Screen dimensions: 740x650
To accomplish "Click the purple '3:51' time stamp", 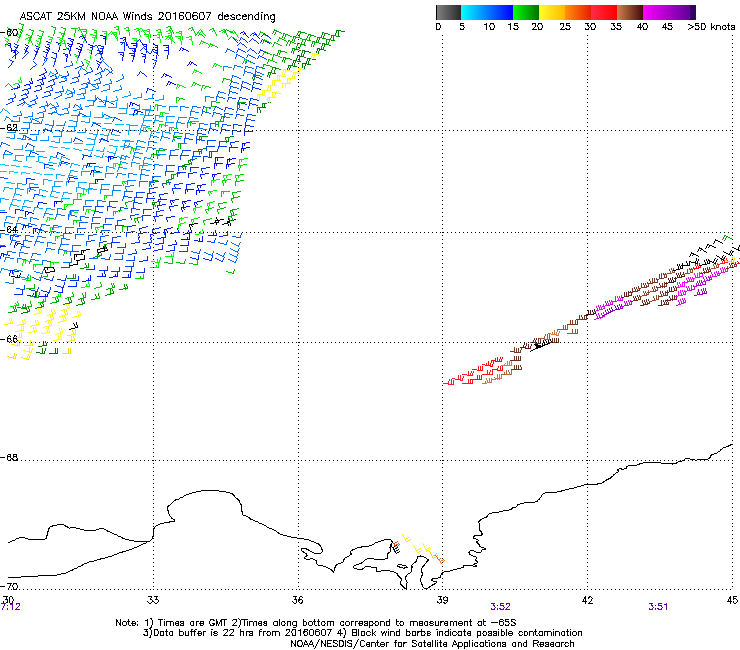I will tap(658, 607).
